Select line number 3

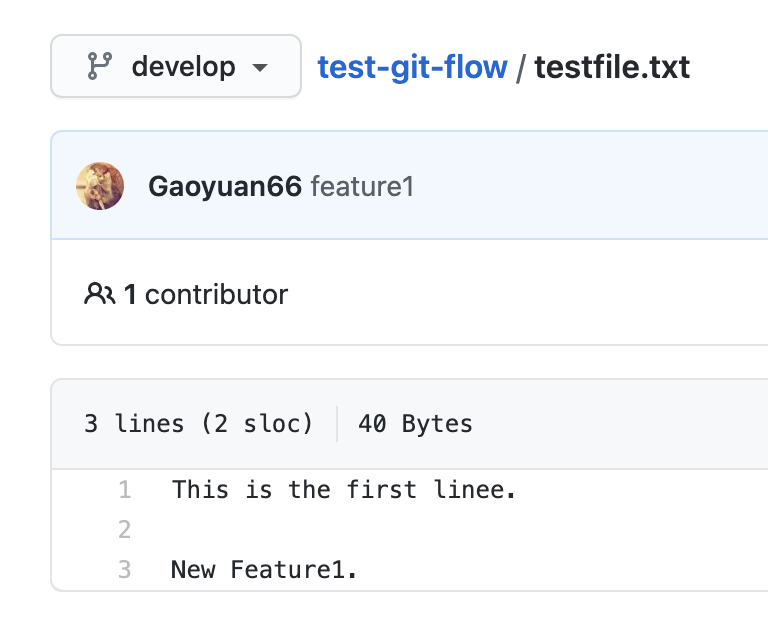[125, 570]
